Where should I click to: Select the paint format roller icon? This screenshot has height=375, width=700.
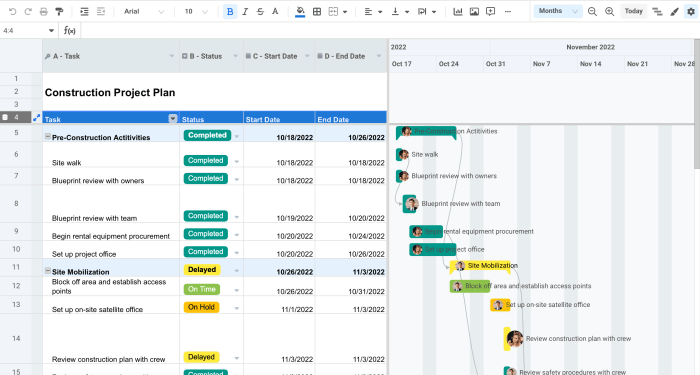[x=59, y=12]
